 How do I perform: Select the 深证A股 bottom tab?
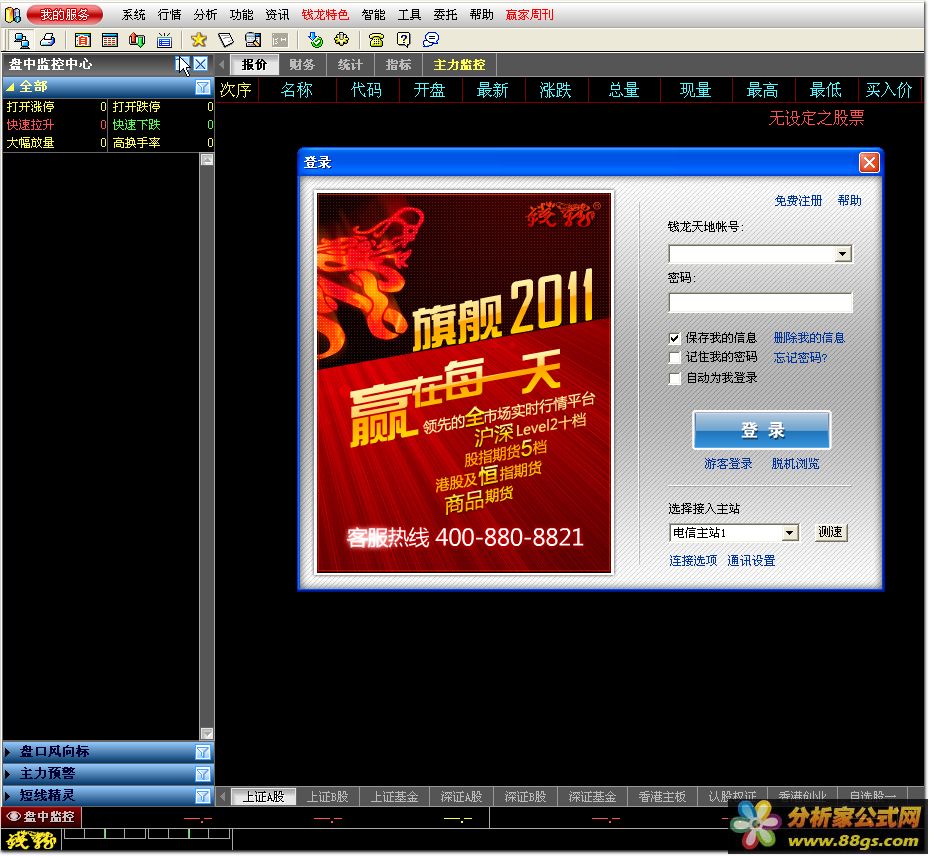click(461, 797)
